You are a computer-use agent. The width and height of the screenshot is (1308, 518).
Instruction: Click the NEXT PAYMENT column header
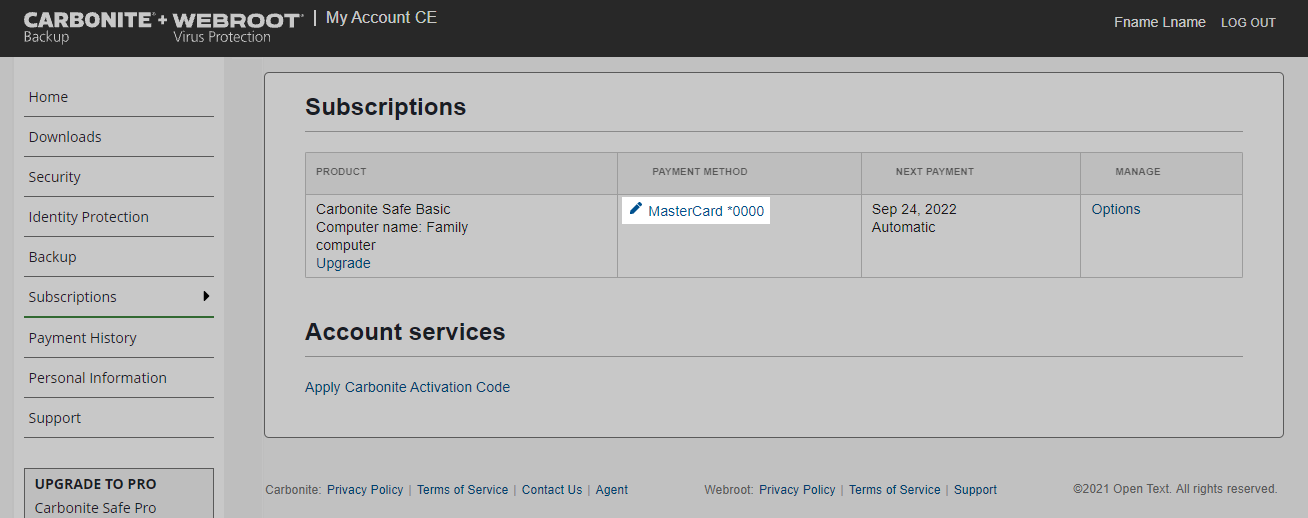[935, 172]
